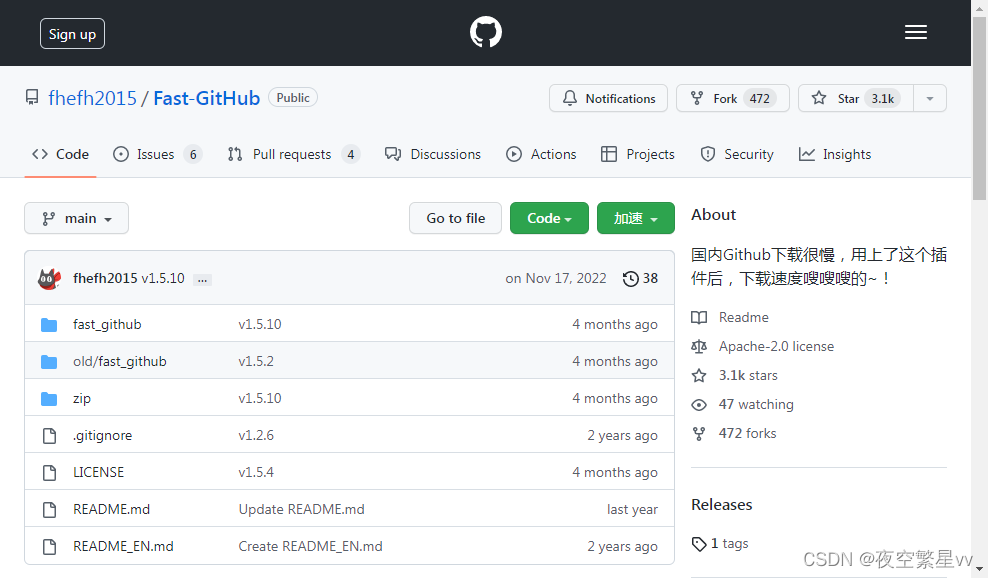This screenshot has width=988, height=578.
Task: Open the 加速 dropdown button
Action: pos(636,218)
